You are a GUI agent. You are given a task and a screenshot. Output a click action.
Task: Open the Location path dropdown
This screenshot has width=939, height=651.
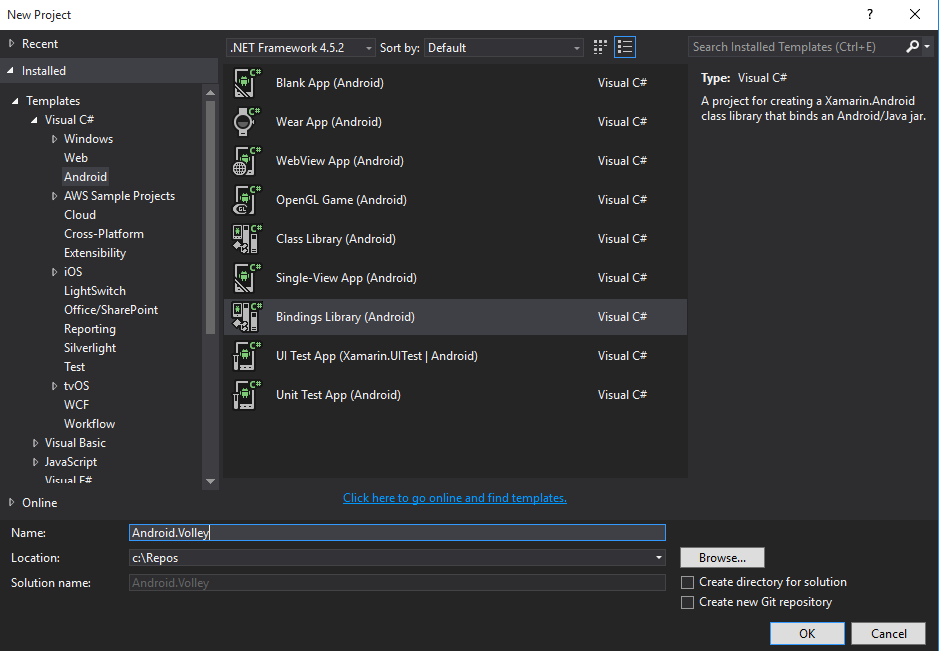[659, 557]
